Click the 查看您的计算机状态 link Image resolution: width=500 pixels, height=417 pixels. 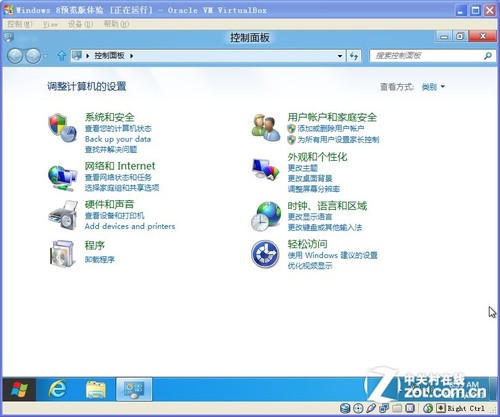pos(118,128)
